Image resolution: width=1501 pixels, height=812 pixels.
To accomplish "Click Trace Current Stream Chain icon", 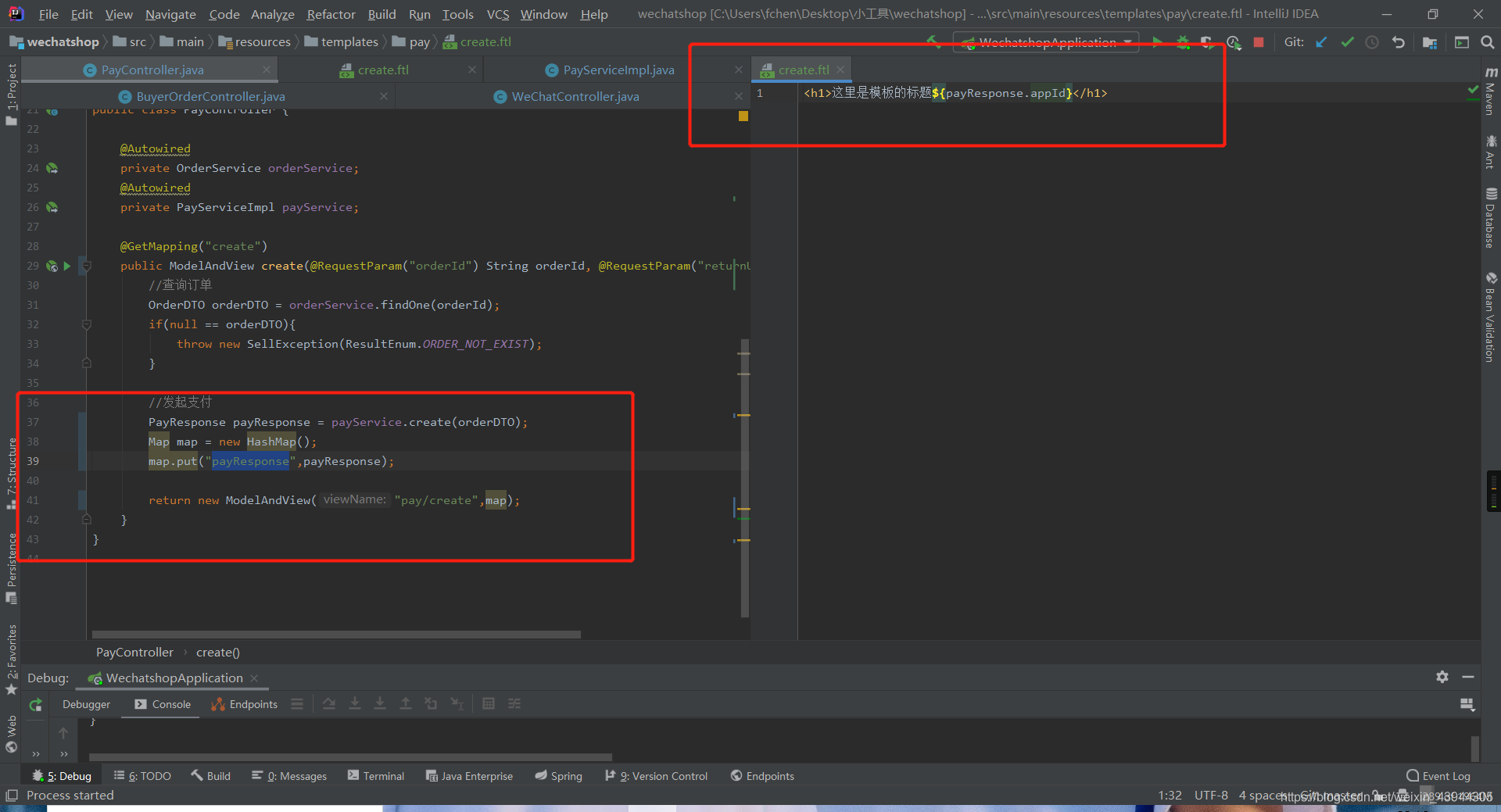I will pyautogui.click(x=514, y=704).
